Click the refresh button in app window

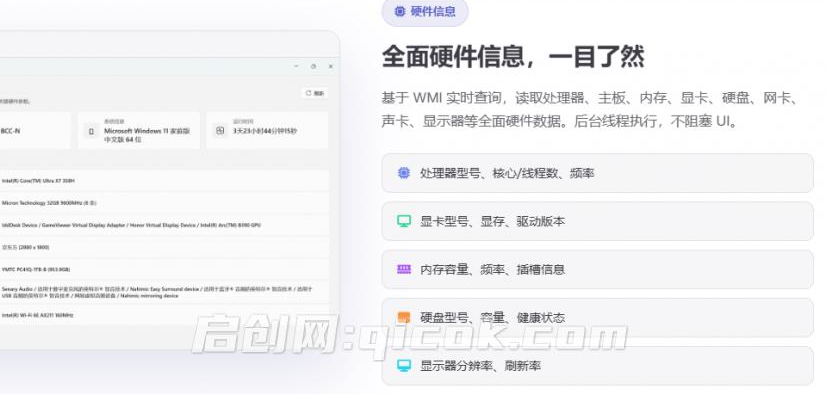pyautogui.click(x=315, y=93)
